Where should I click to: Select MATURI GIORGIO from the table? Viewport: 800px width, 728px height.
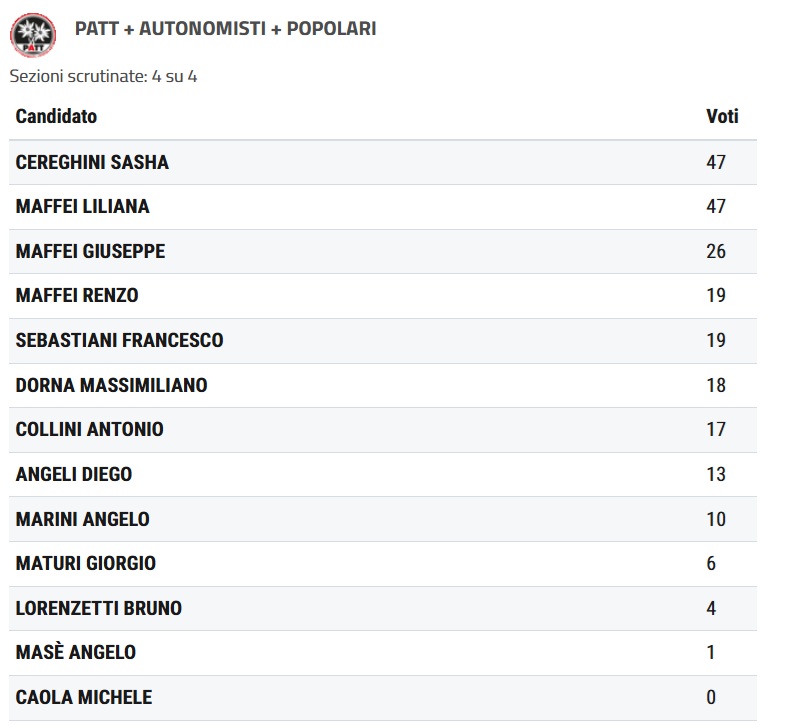tap(86, 563)
